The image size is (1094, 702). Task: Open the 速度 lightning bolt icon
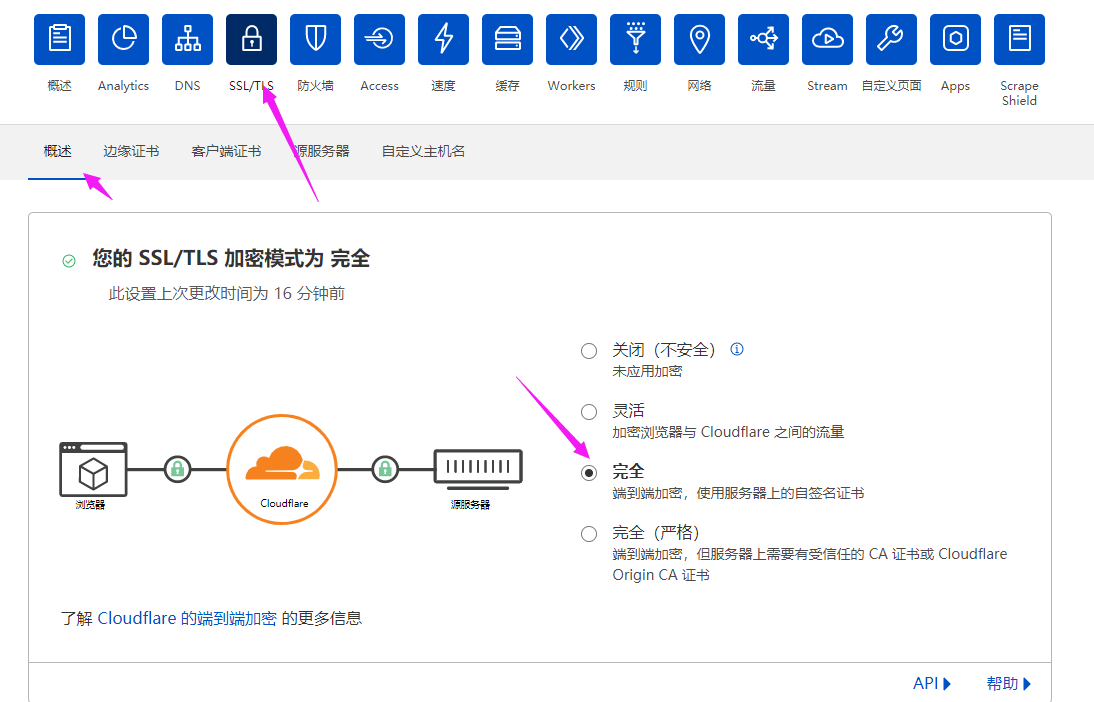coord(444,39)
